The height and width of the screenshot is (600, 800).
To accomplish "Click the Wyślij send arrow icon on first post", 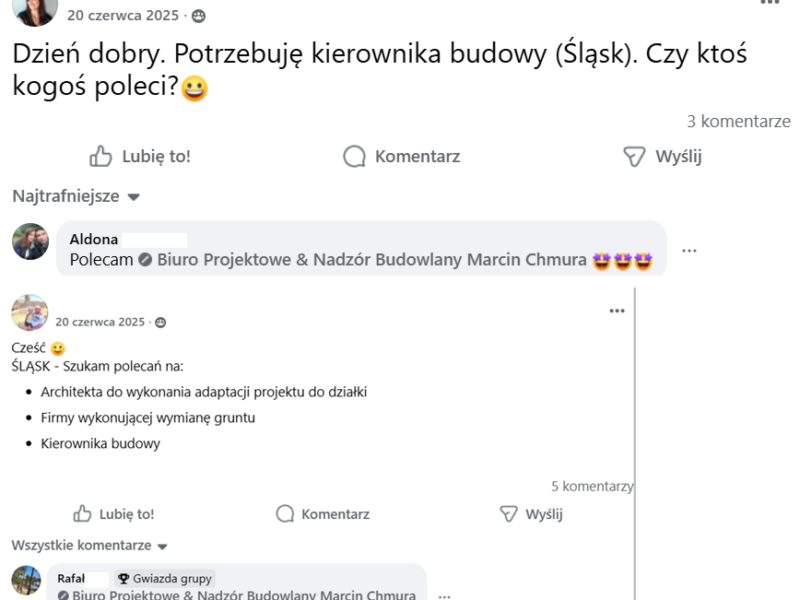I will click(x=633, y=156).
